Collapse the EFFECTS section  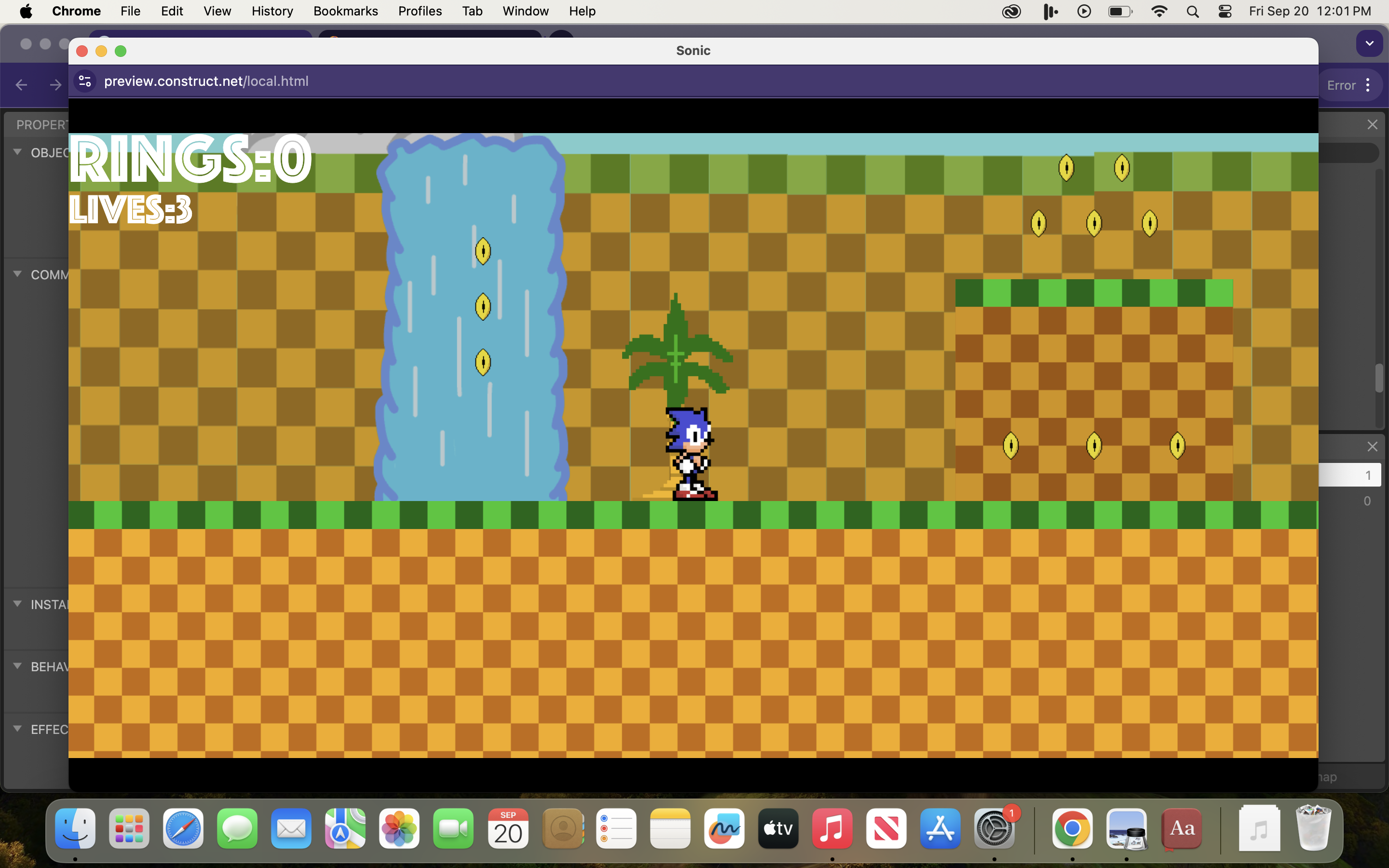(x=17, y=728)
